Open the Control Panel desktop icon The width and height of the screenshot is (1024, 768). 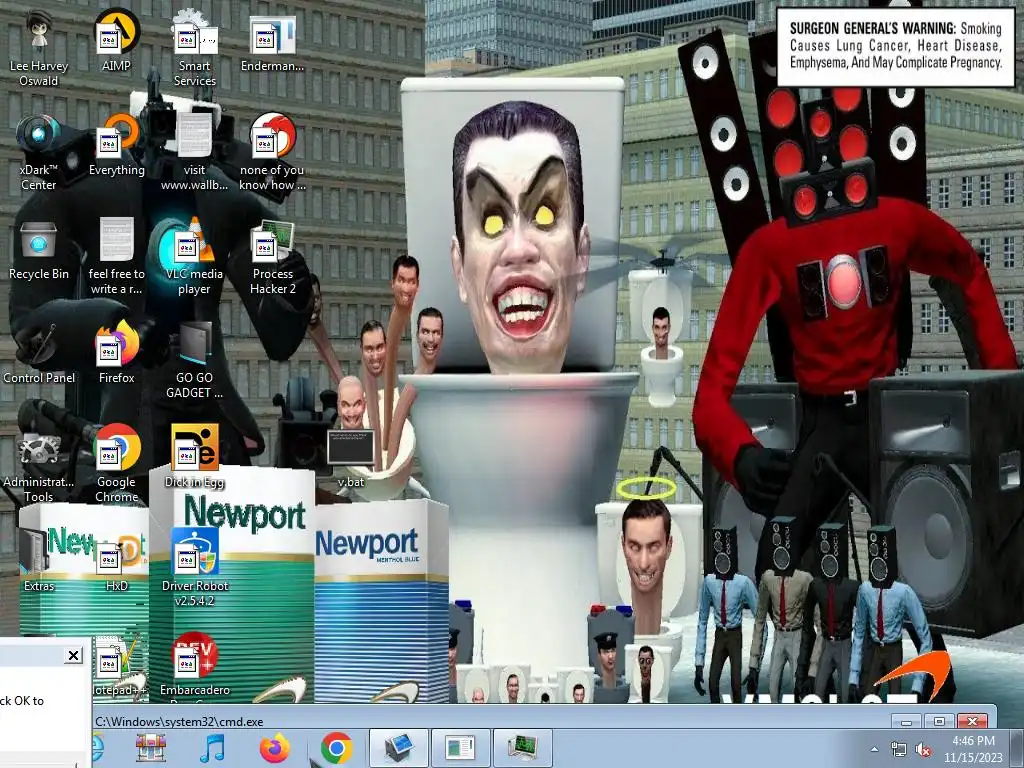tap(39, 355)
